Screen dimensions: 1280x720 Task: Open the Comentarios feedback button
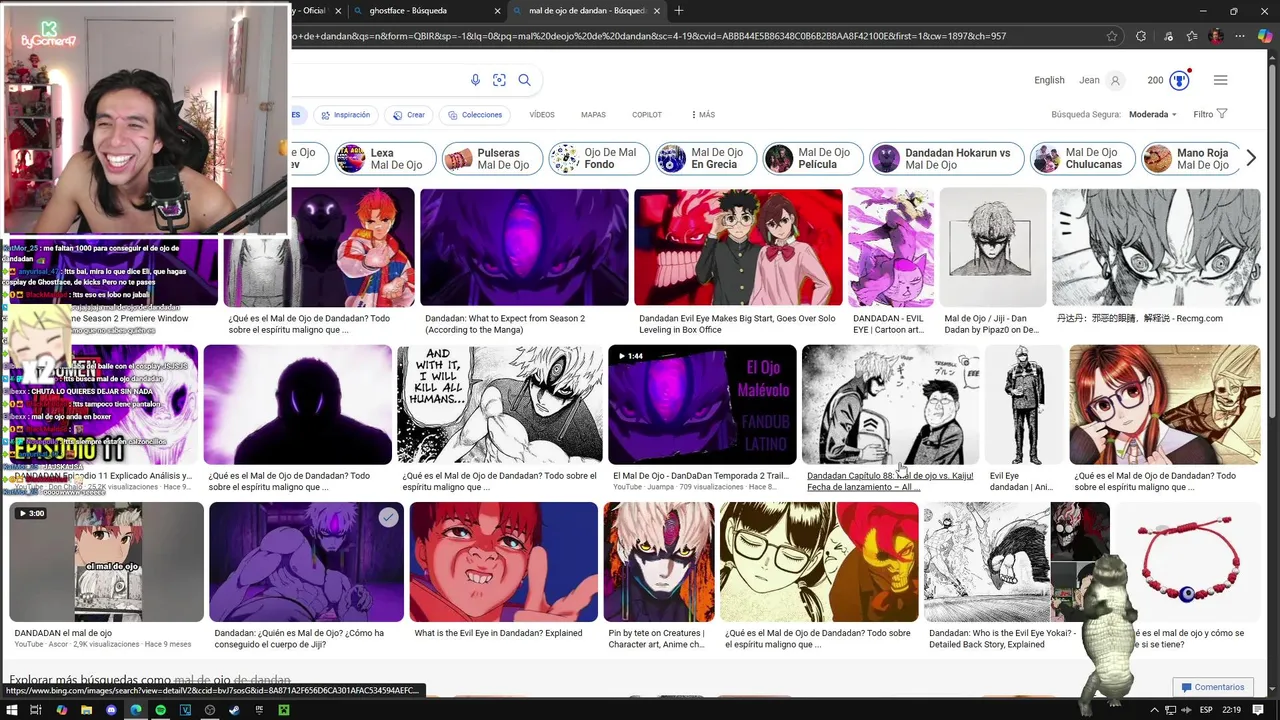(x=1213, y=687)
